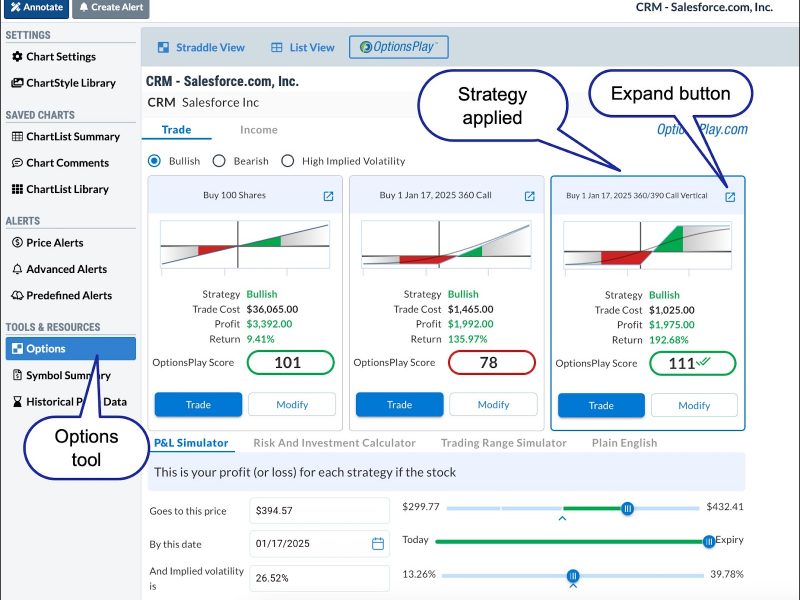Screen dimensions: 800x600
Task: Open the P&L Simulator tab
Action: pos(191,443)
